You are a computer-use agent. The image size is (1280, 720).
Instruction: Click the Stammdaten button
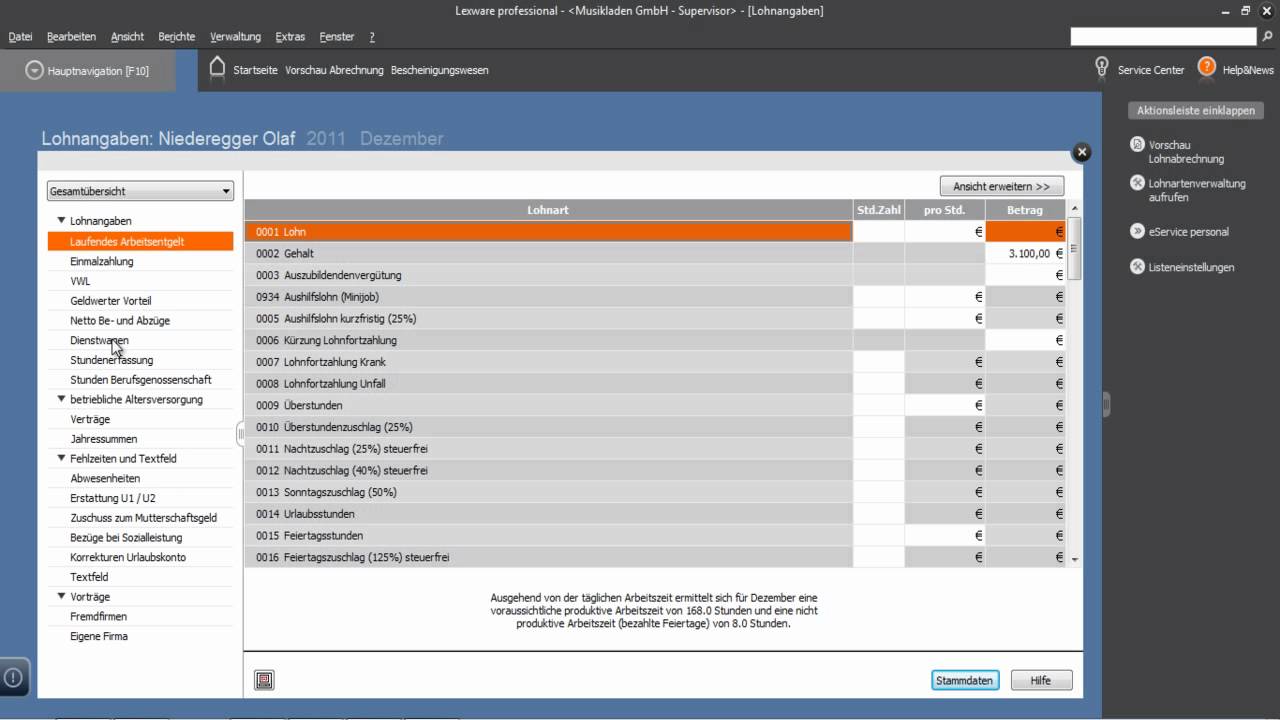tap(964, 680)
